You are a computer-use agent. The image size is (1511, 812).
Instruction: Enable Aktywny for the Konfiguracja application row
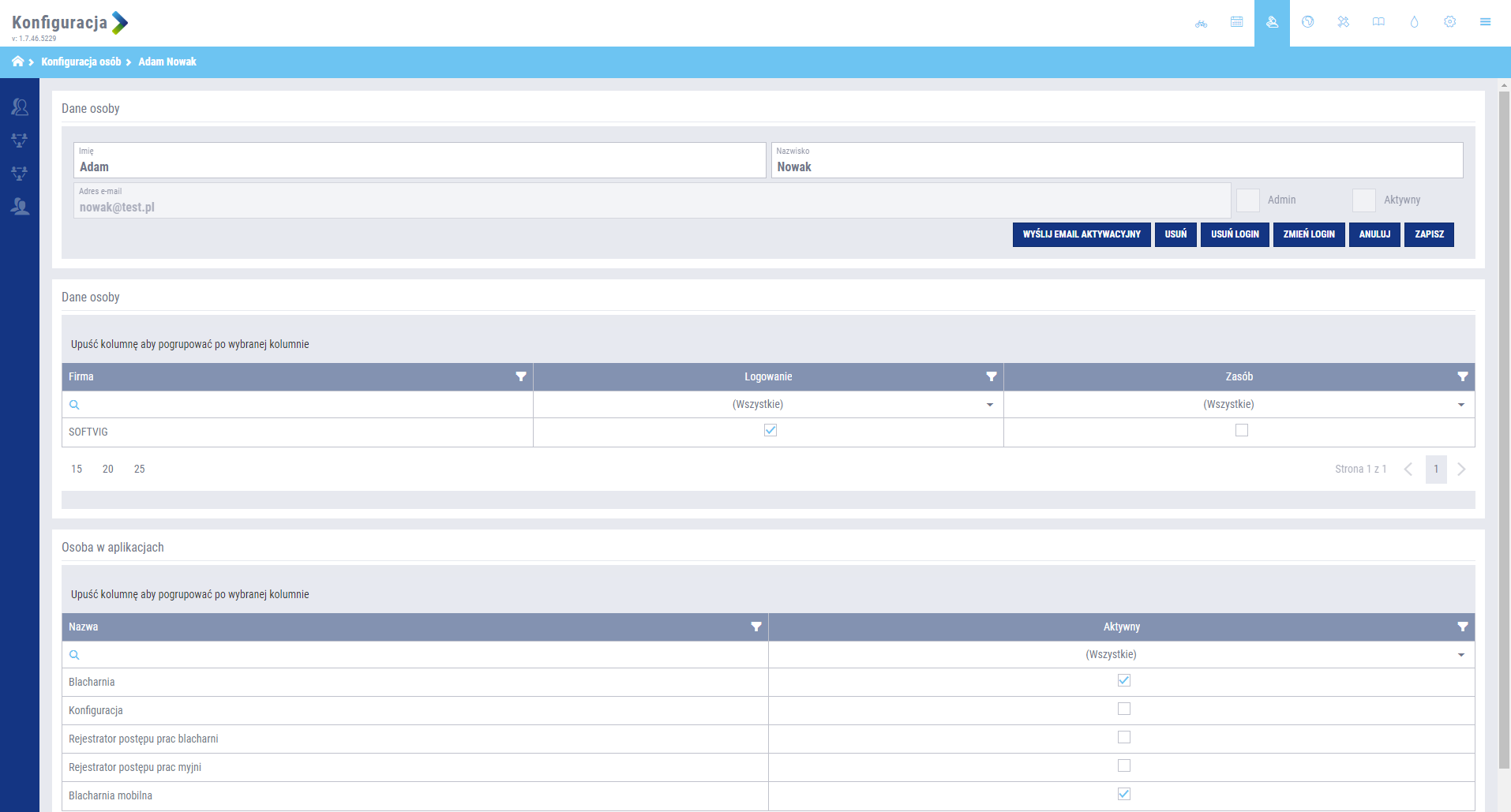1123,709
